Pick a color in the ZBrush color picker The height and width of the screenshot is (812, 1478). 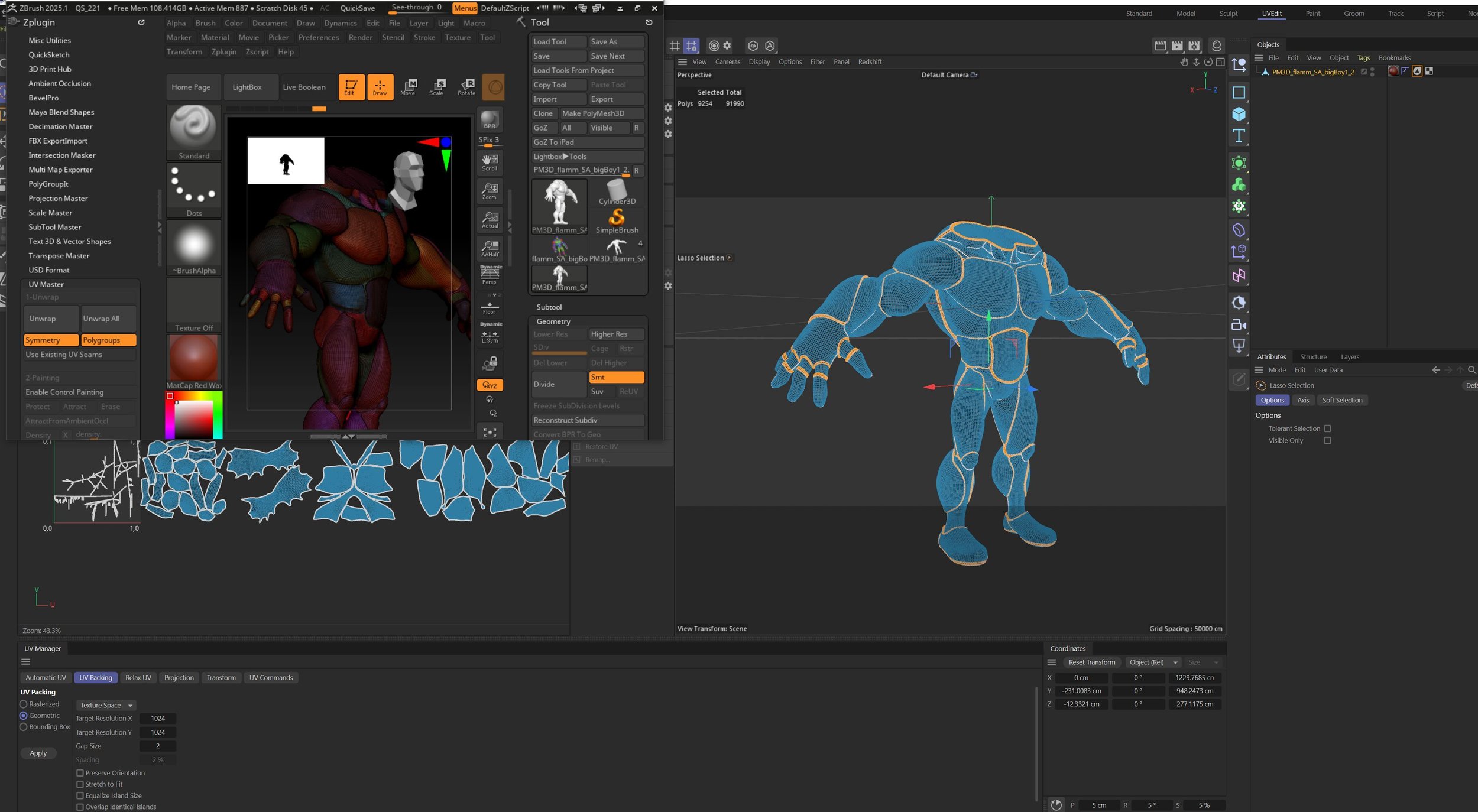point(193,419)
